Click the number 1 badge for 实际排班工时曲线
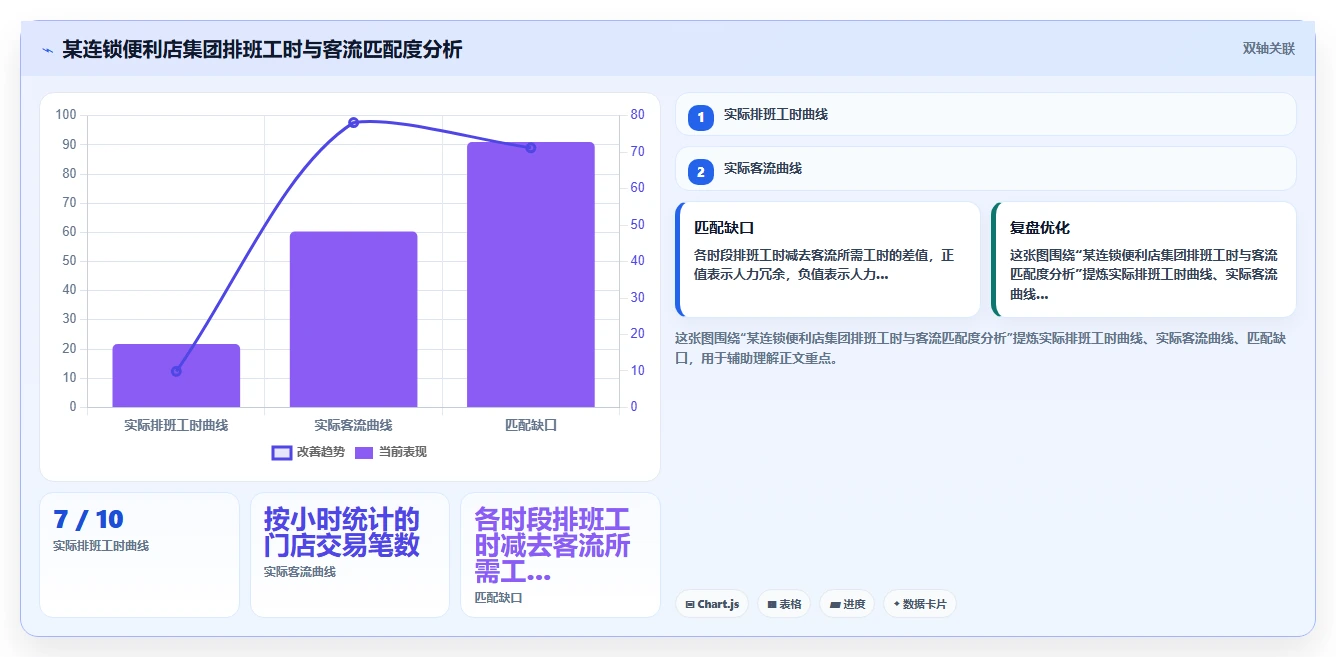Viewport: 1336px width, 657px height. (x=701, y=117)
